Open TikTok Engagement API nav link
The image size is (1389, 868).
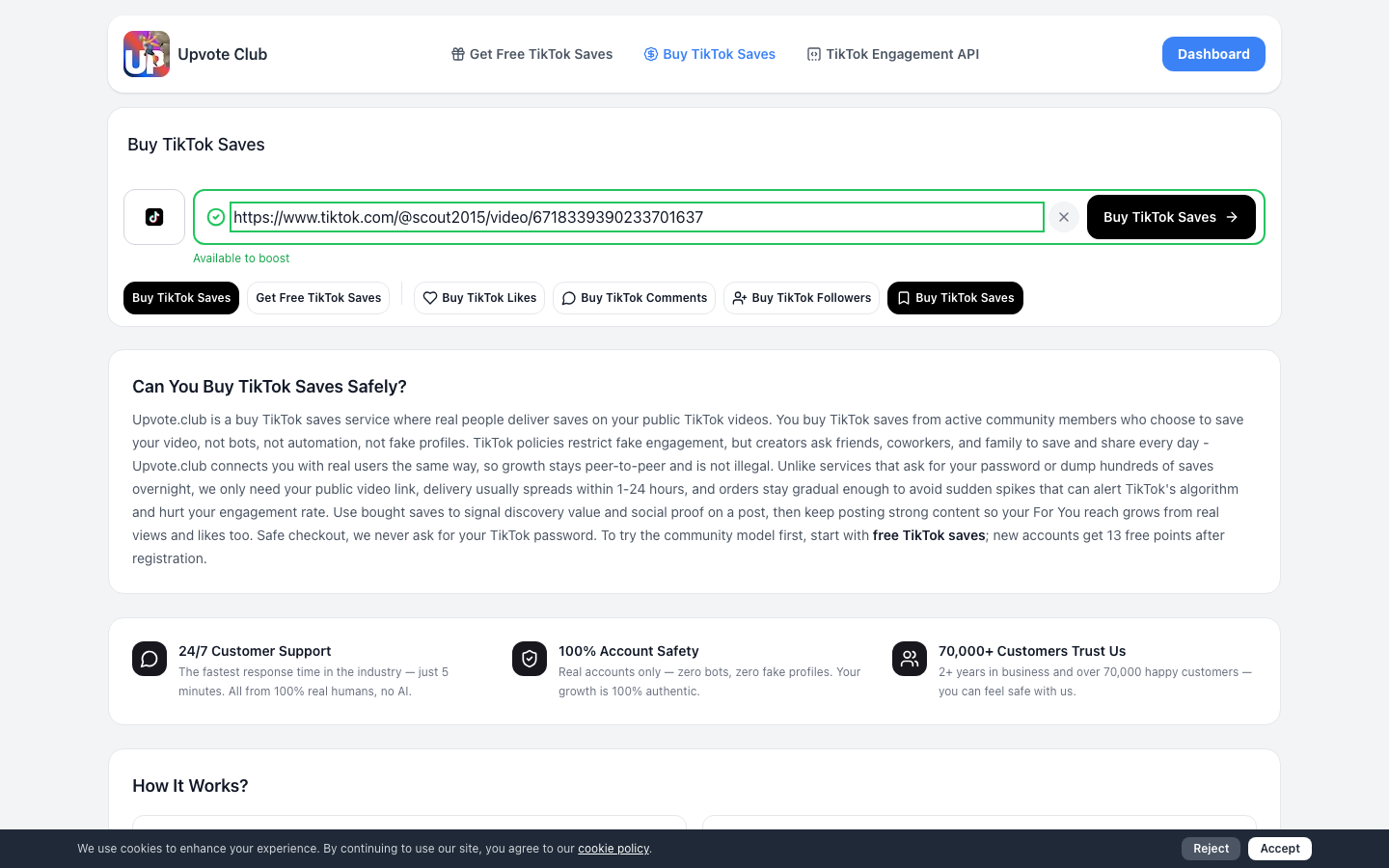tap(893, 54)
